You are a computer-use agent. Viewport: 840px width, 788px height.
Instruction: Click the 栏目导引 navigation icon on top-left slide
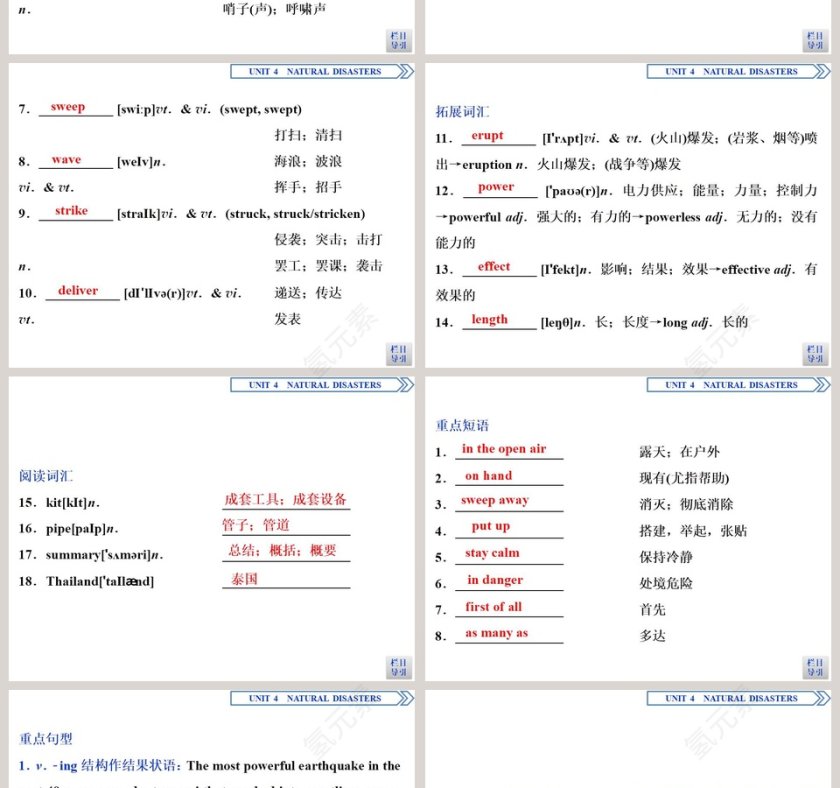(398, 41)
